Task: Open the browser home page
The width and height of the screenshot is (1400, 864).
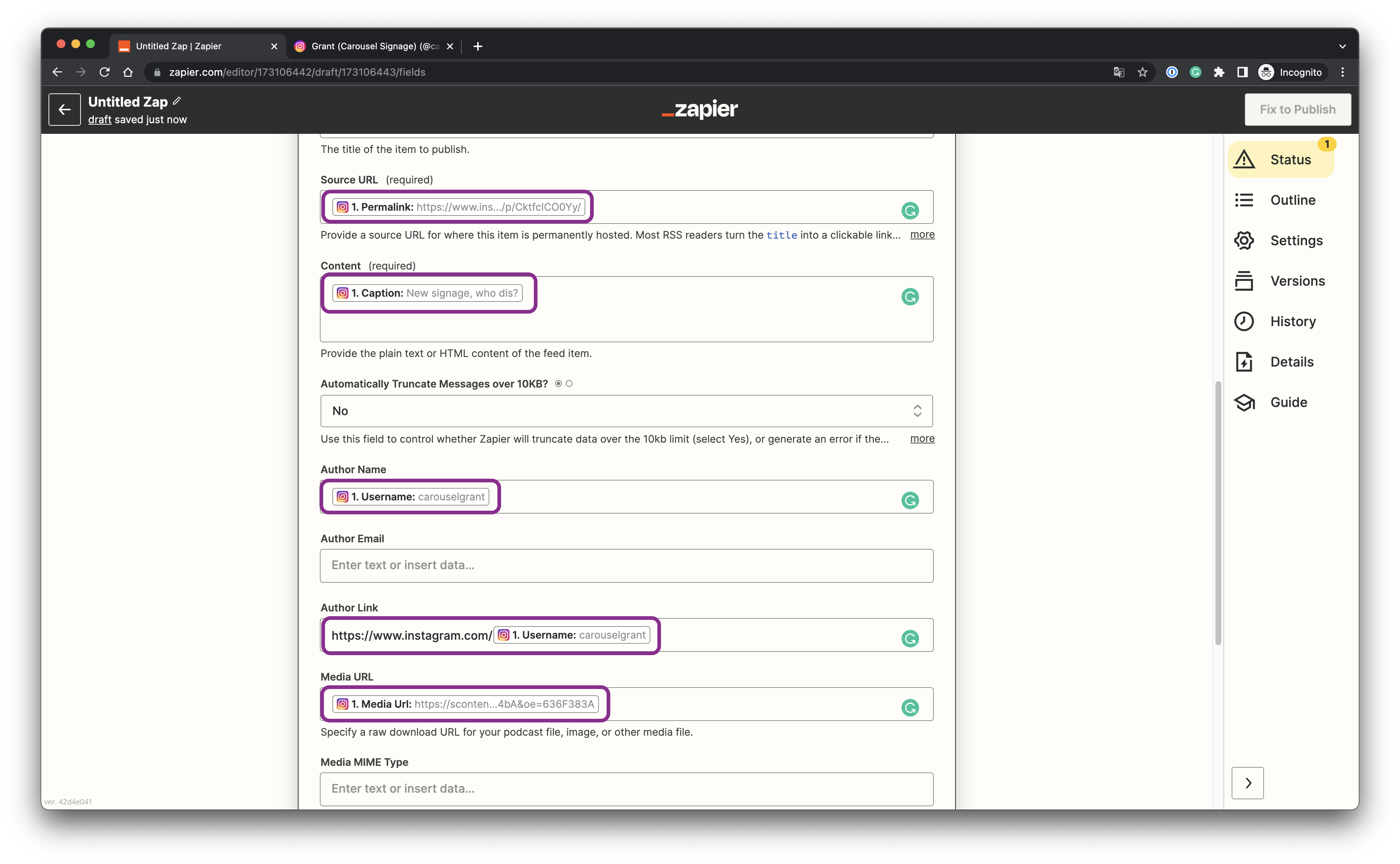Action: click(128, 72)
